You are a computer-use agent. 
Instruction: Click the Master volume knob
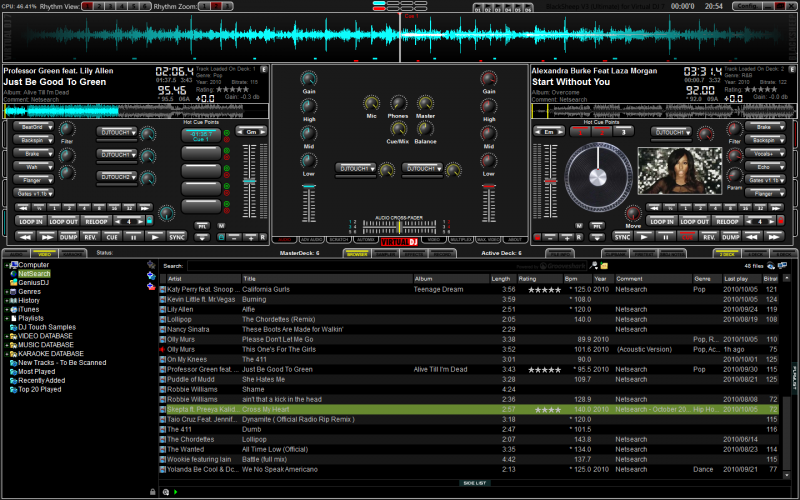425,104
